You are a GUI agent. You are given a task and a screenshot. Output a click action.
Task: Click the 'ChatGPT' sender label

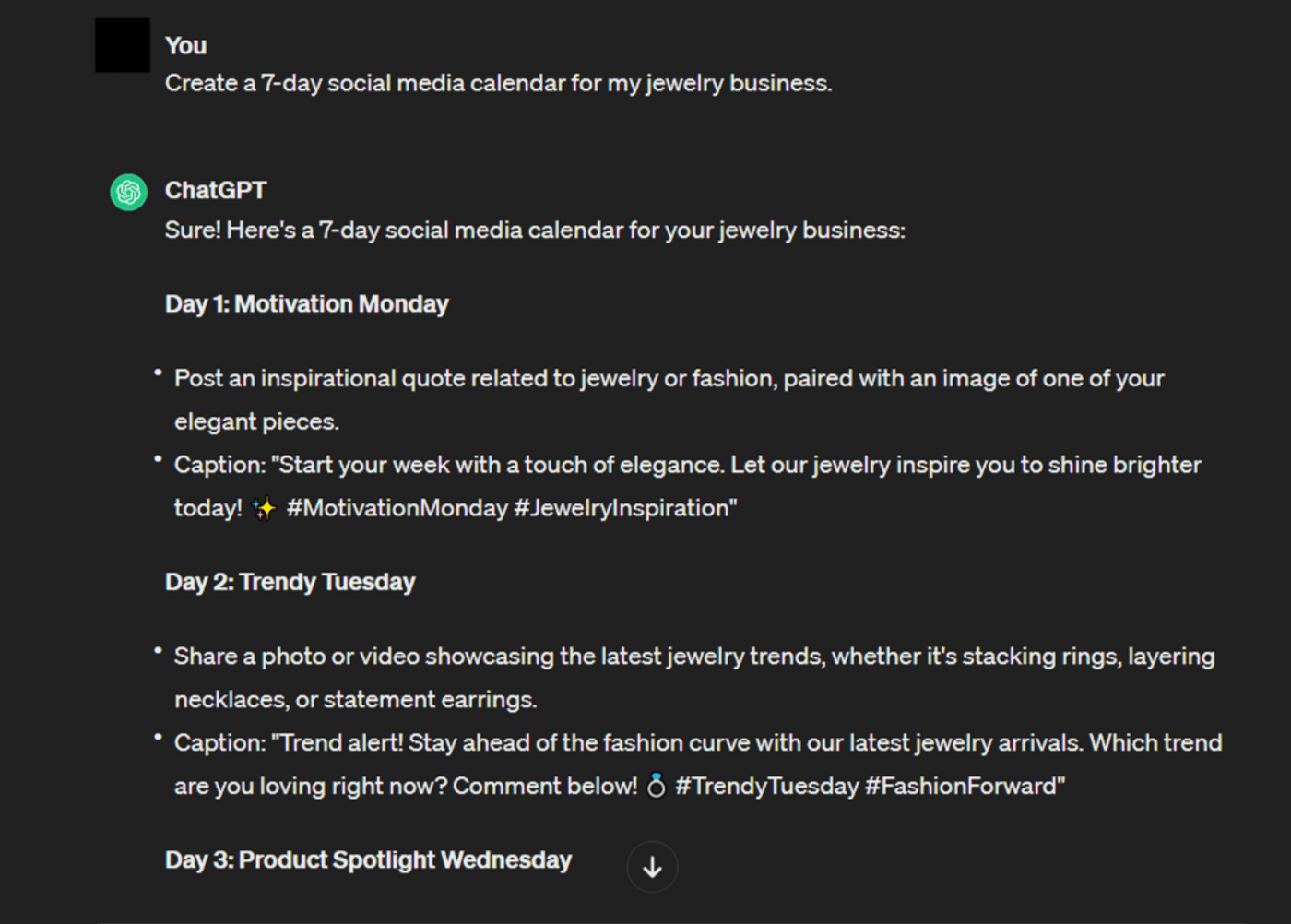click(x=216, y=190)
